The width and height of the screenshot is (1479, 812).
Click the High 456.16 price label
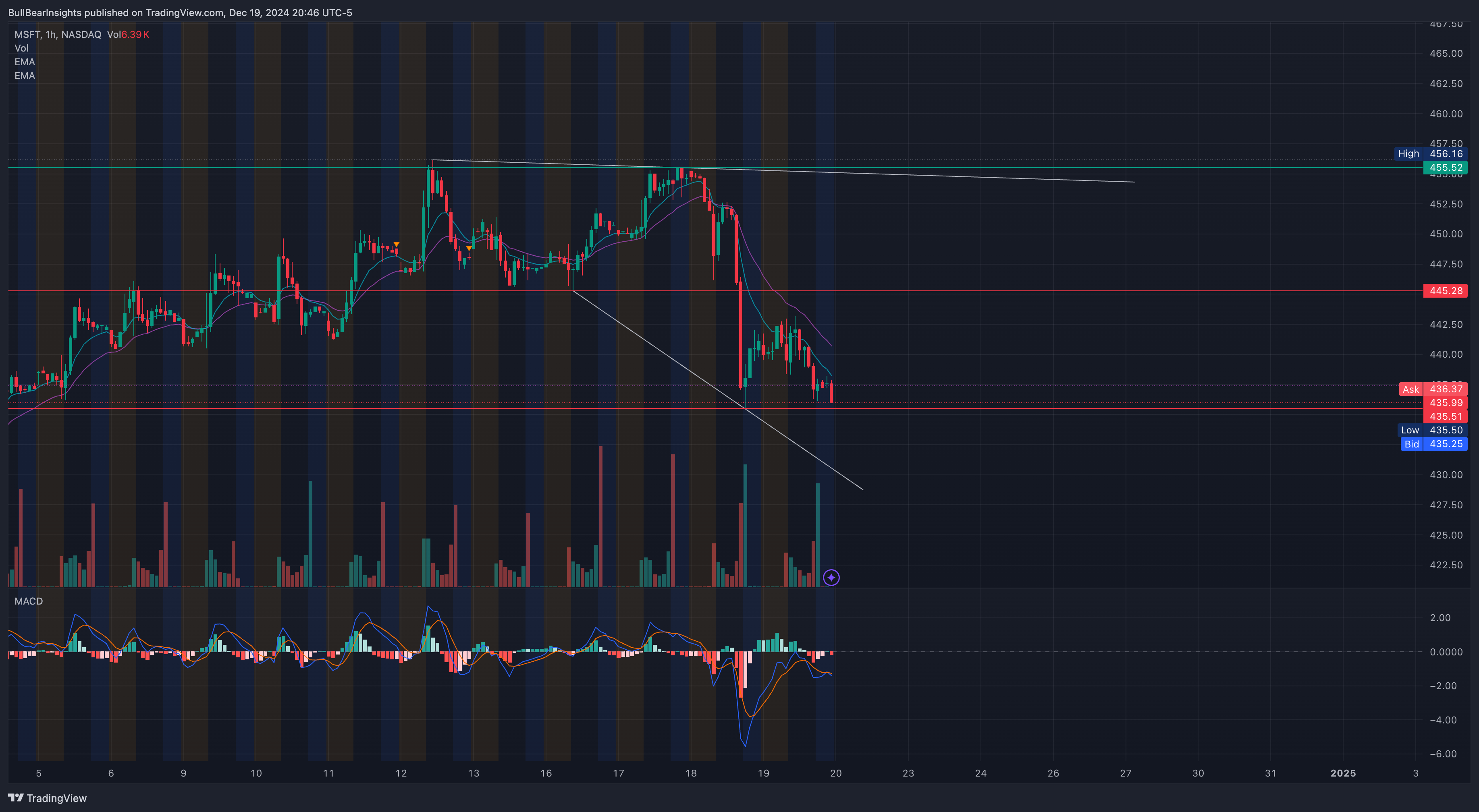coord(1431,153)
